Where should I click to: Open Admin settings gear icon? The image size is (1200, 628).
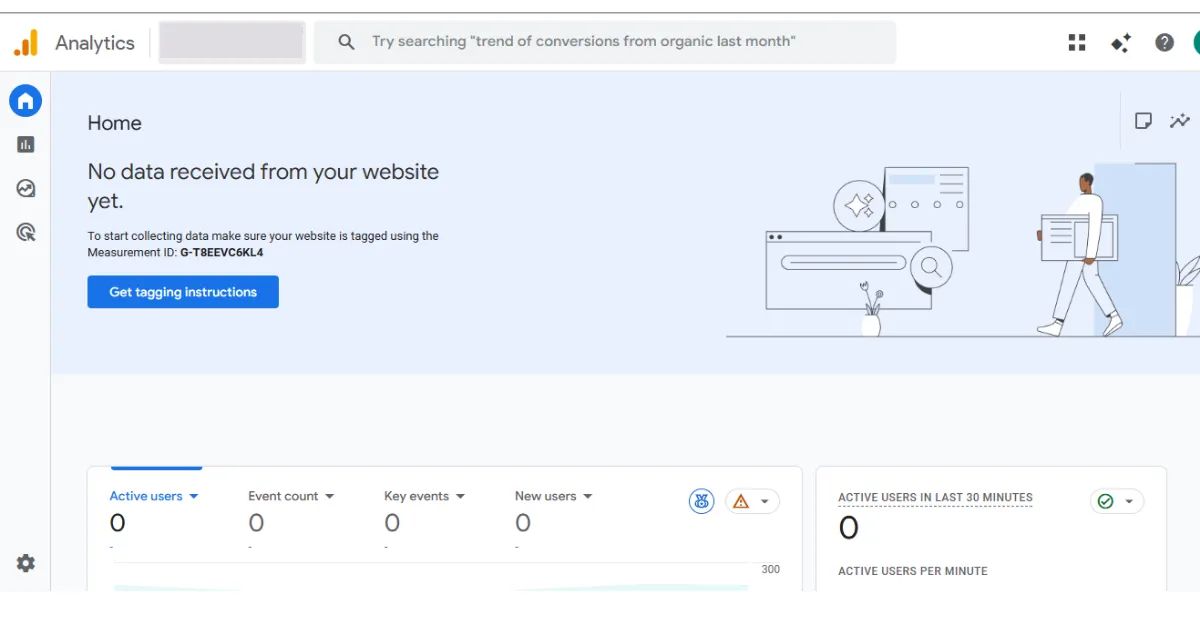coord(26,563)
